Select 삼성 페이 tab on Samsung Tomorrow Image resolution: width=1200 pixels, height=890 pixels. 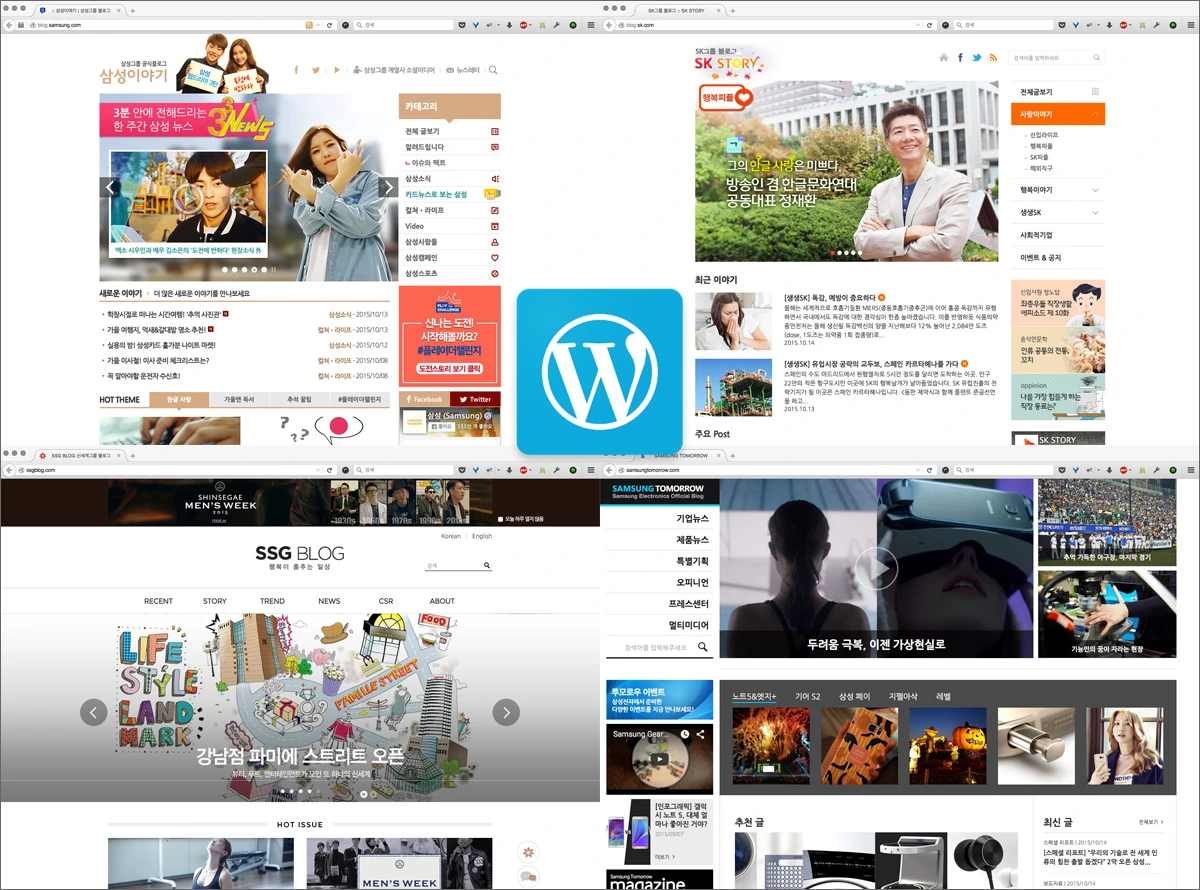pos(855,696)
